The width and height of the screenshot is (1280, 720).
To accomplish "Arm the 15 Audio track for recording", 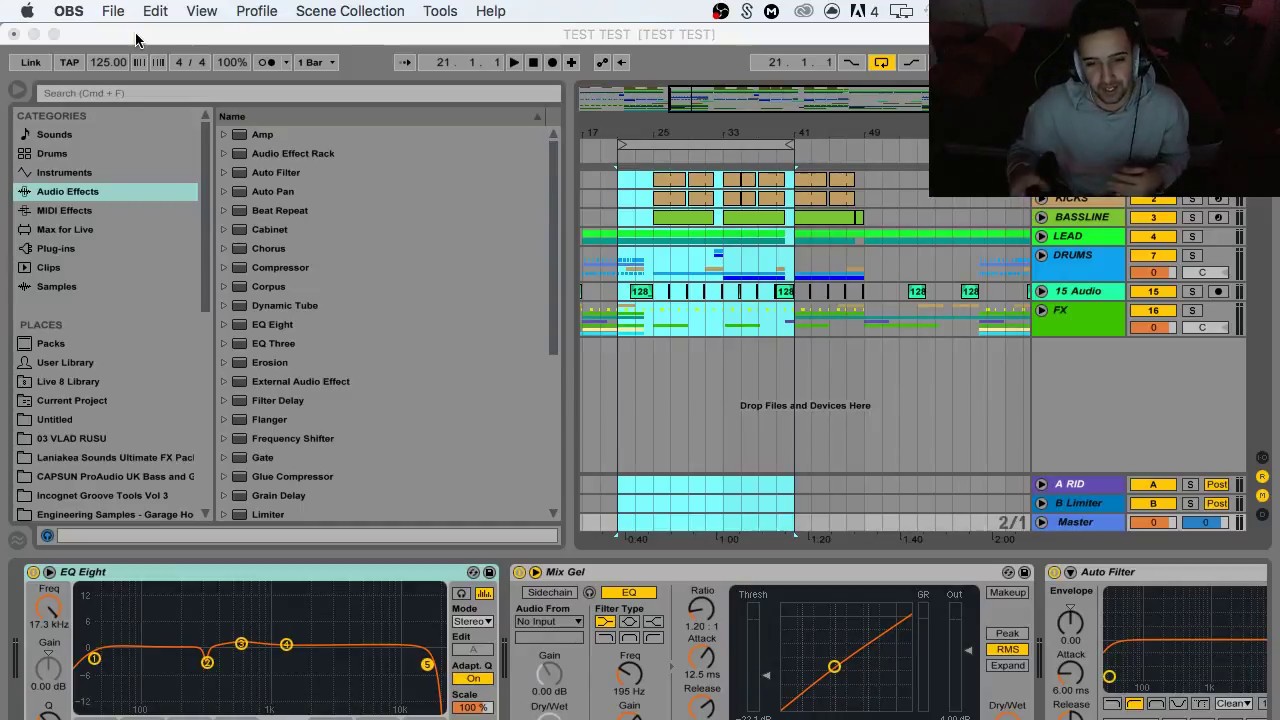I will (x=1218, y=291).
